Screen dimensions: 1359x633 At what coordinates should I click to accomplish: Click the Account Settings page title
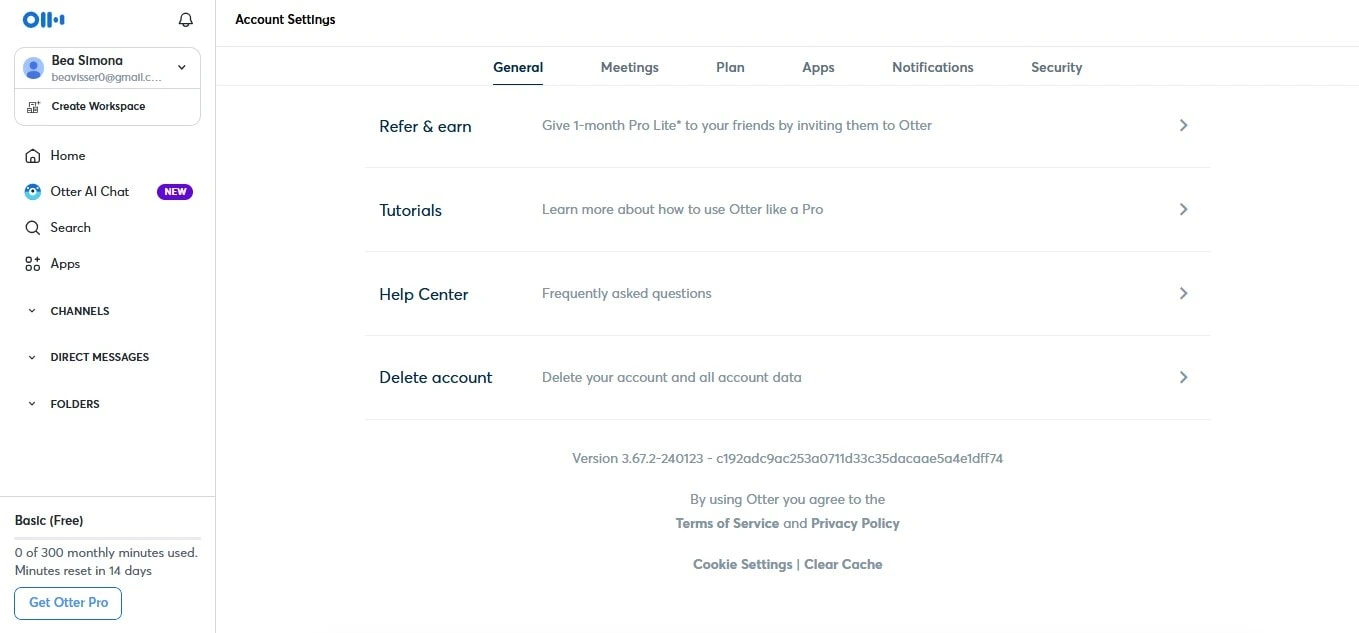tap(285, 20)
